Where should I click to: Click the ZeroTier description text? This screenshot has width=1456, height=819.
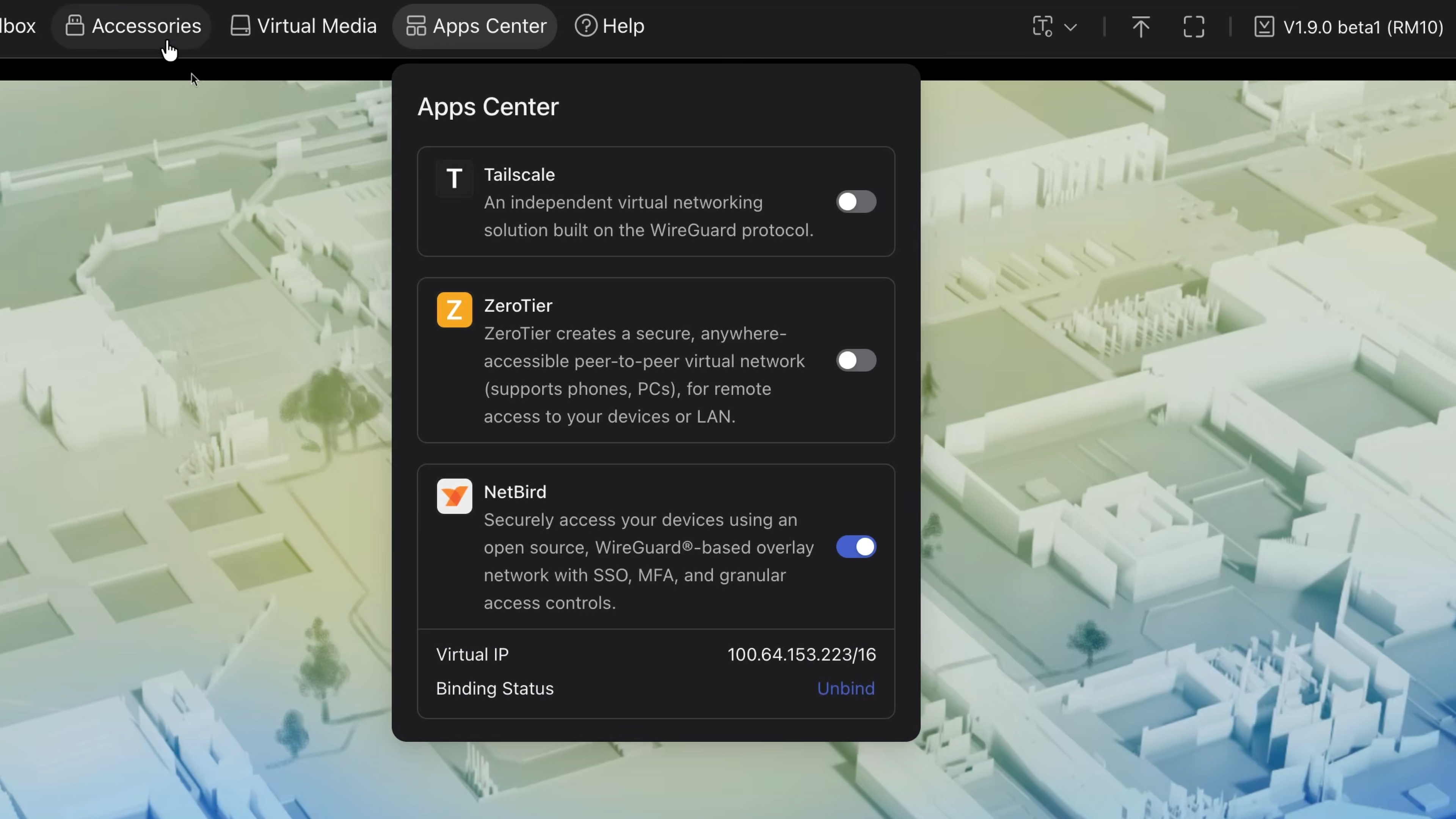[x=644, y=375]
